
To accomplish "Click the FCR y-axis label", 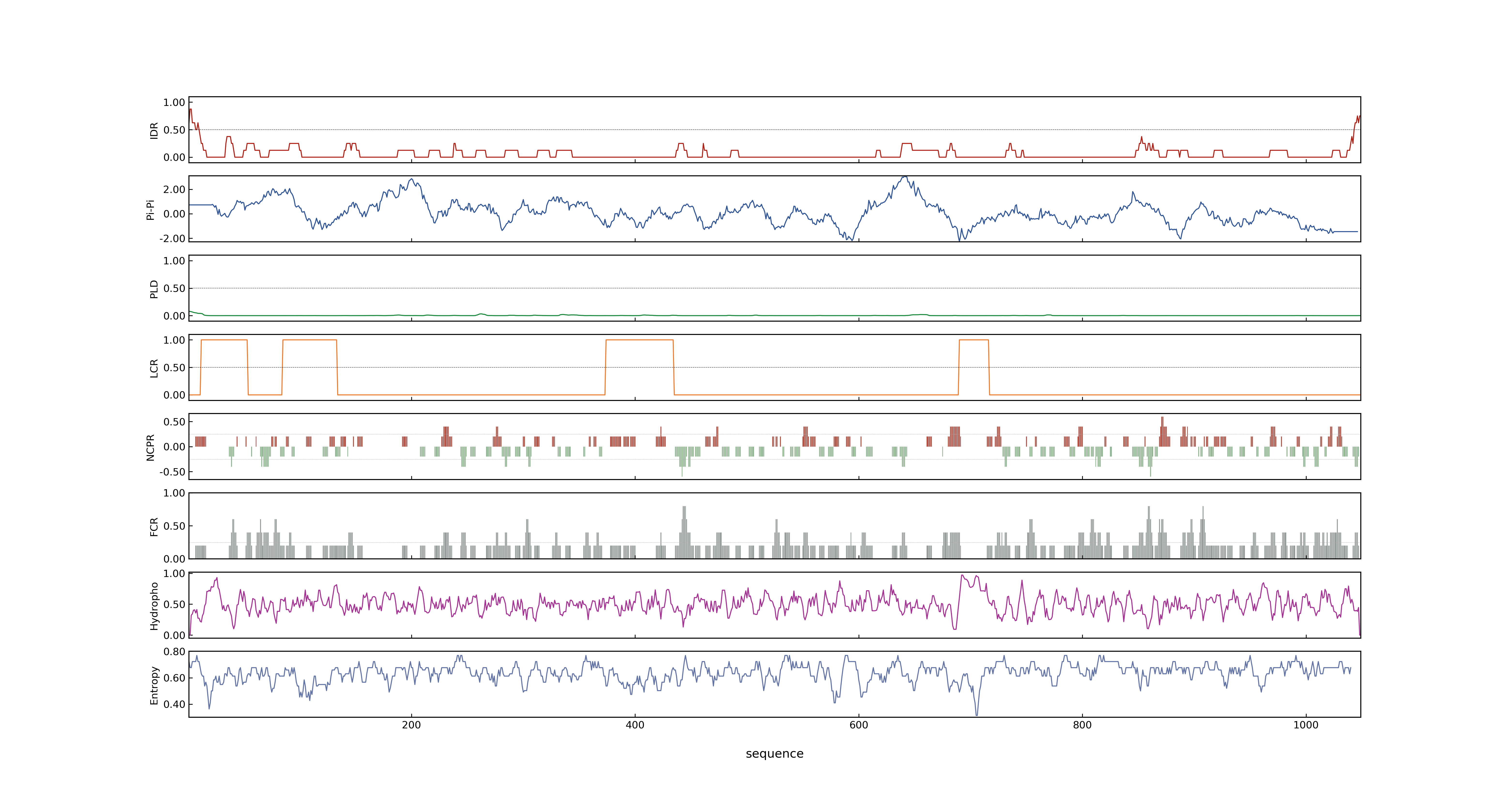I will pyautogui.click(x=154, y=526).
